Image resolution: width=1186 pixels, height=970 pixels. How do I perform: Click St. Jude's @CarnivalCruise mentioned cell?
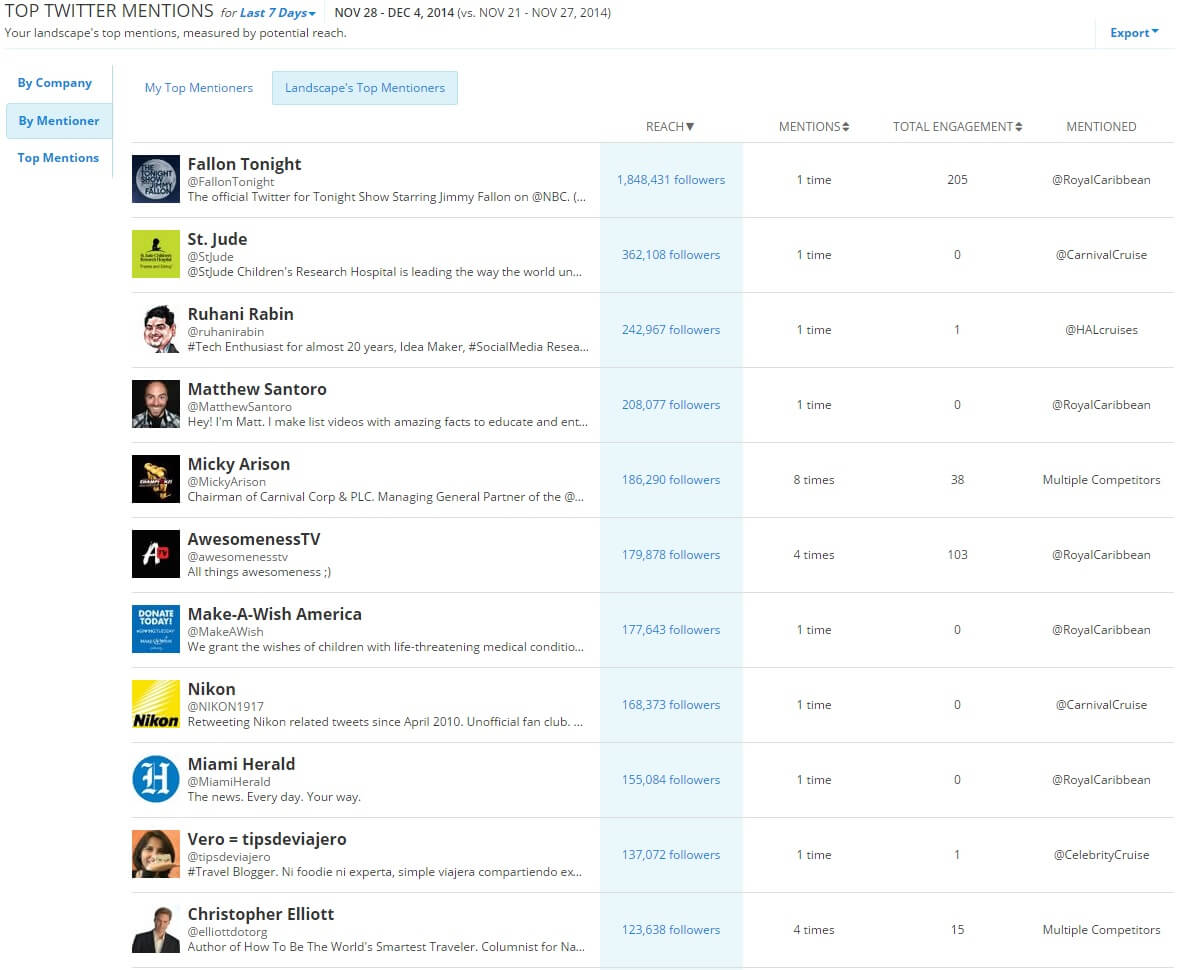(x=1101, y=255)
